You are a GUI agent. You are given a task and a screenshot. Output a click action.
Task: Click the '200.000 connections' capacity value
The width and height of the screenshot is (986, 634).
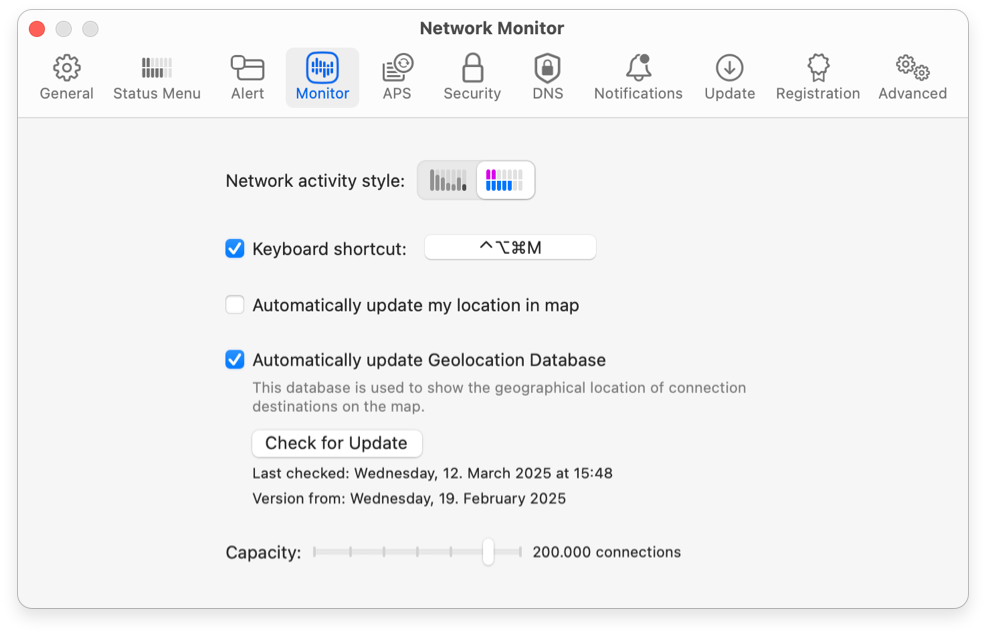click(x=607, y=552)
